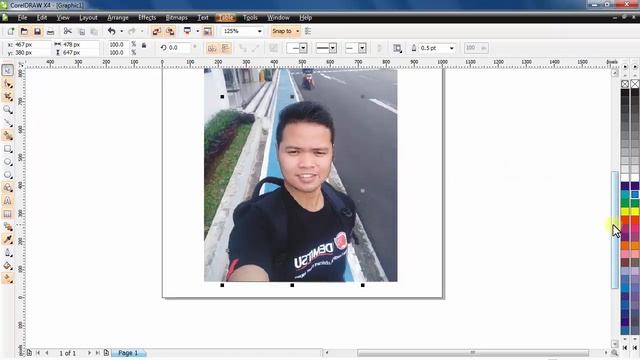Open the Text menu
This screenshot has height=360, width=640.
pyautogui.click(x=202, y=18)
